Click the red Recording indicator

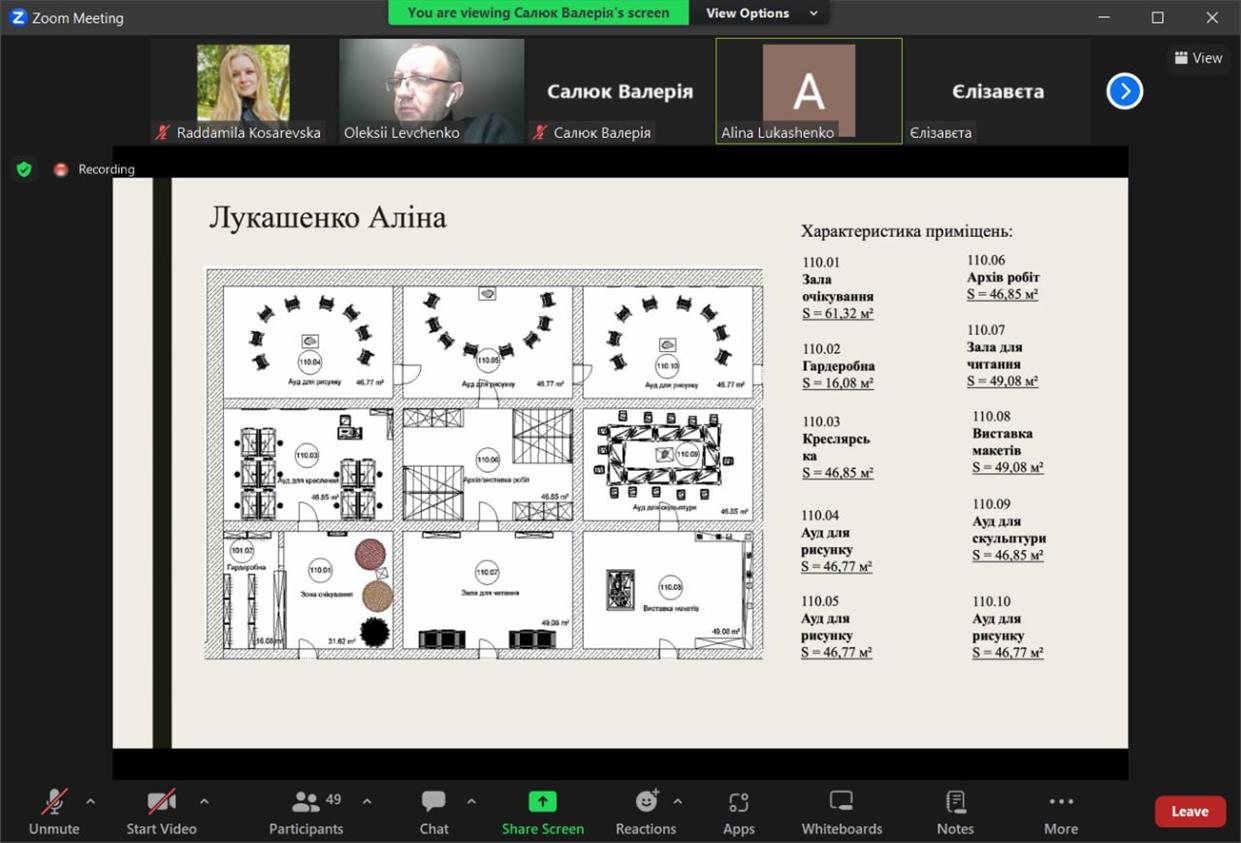94,169
